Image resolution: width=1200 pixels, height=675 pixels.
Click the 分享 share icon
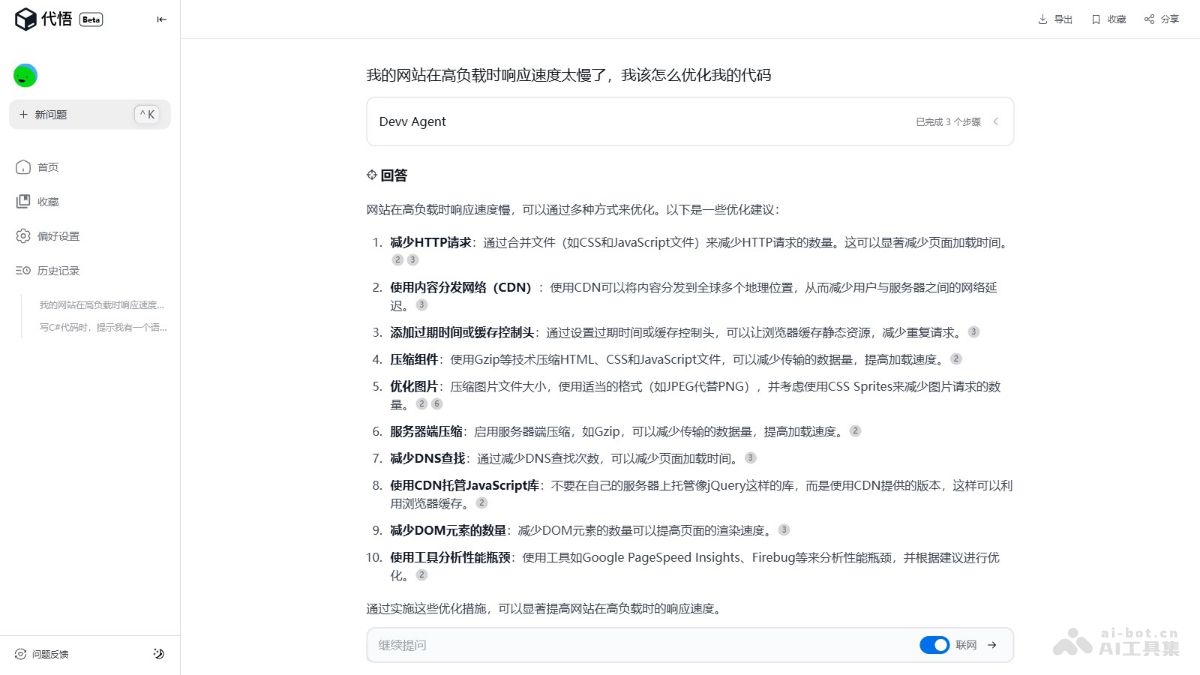[x=1148, y=18]
